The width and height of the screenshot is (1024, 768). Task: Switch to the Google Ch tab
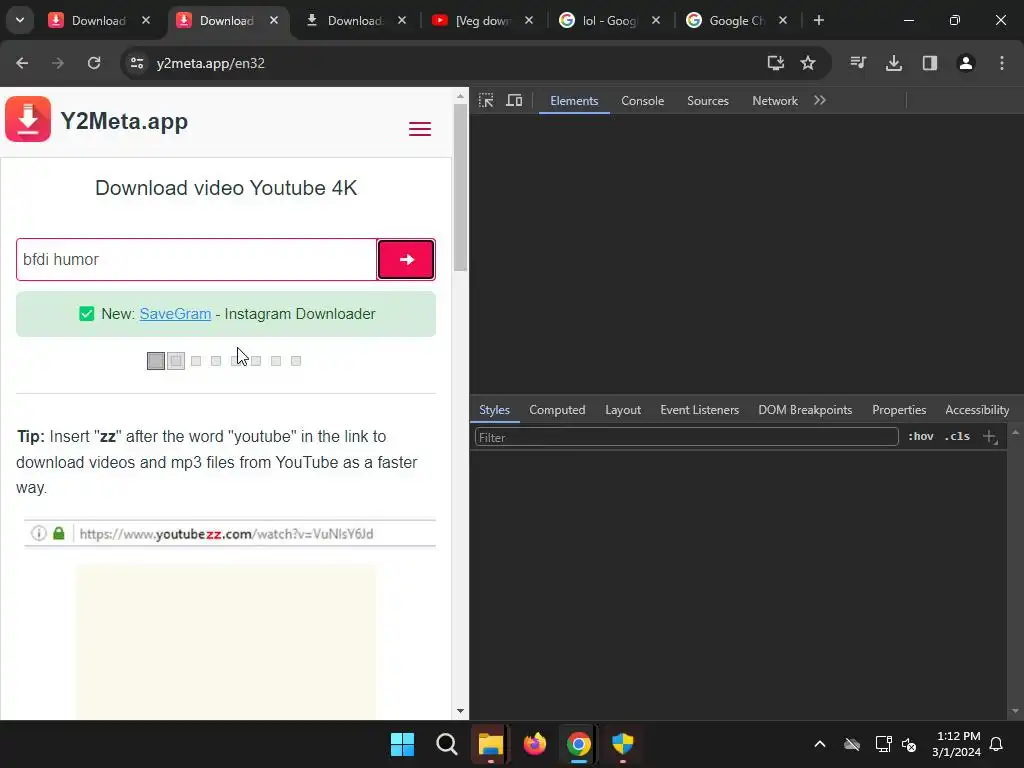click(x=736, y=20)
